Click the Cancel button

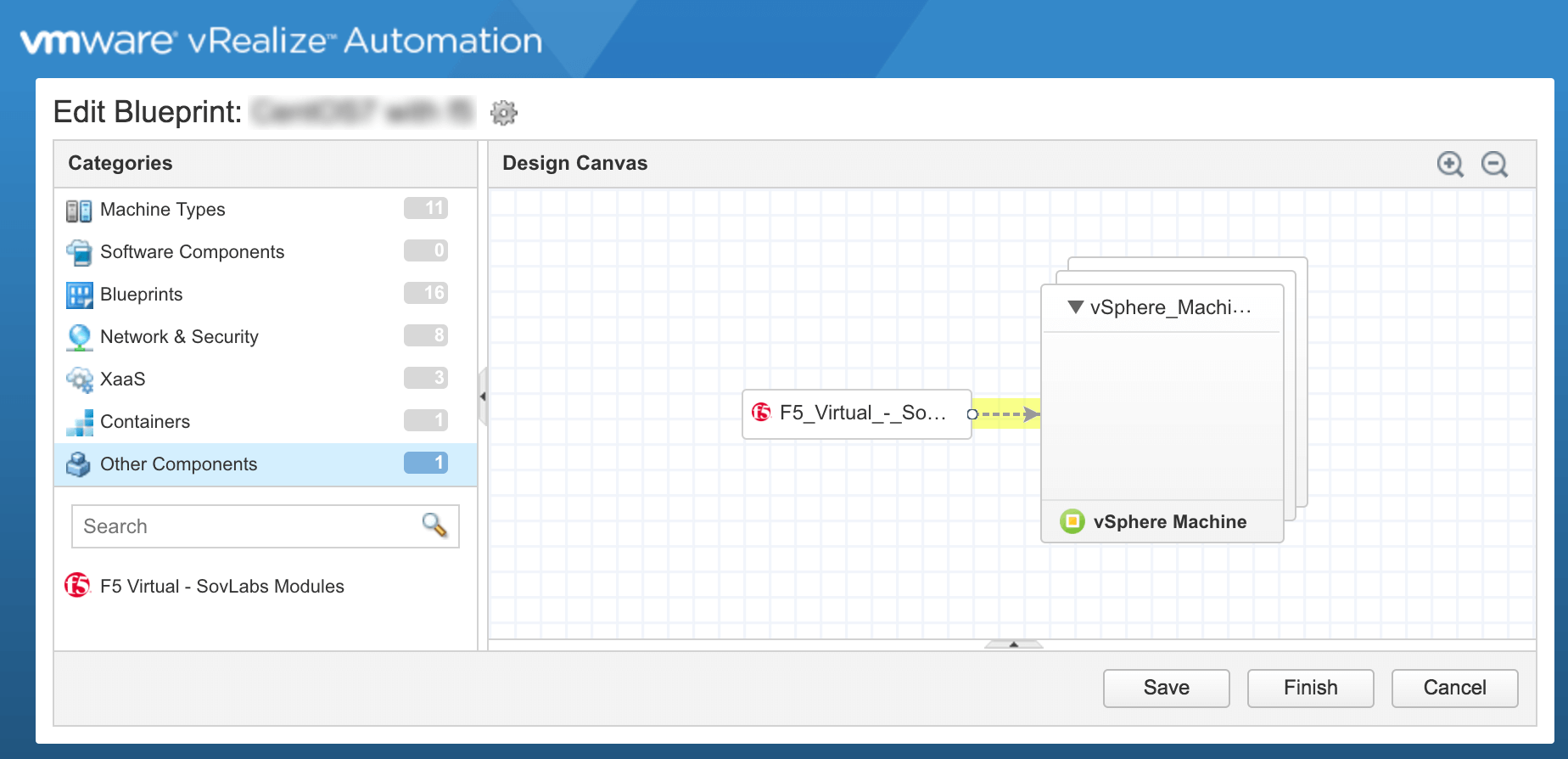pyautogui.click(x=1454, y=688)
